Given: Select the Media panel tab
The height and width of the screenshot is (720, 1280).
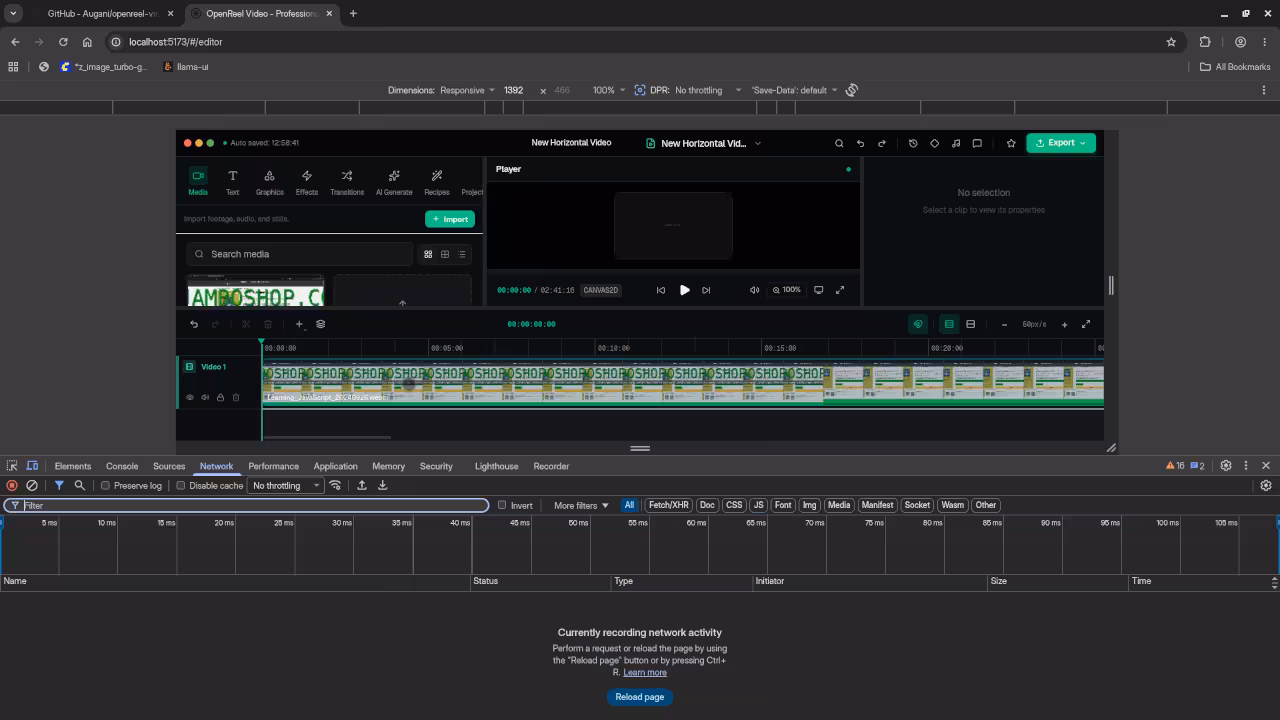Looking at the screenshot, I should coord(198,182).
